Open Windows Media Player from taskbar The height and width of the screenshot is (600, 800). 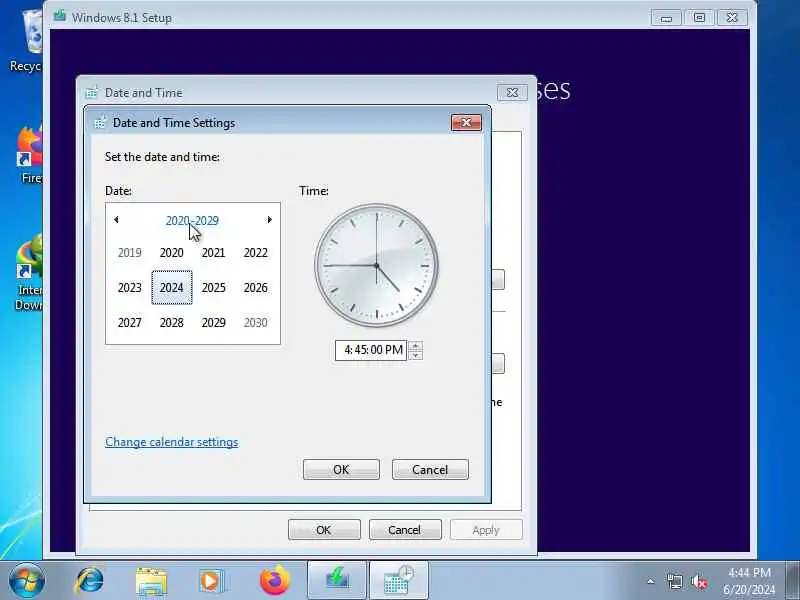click(x=211, y=581)
